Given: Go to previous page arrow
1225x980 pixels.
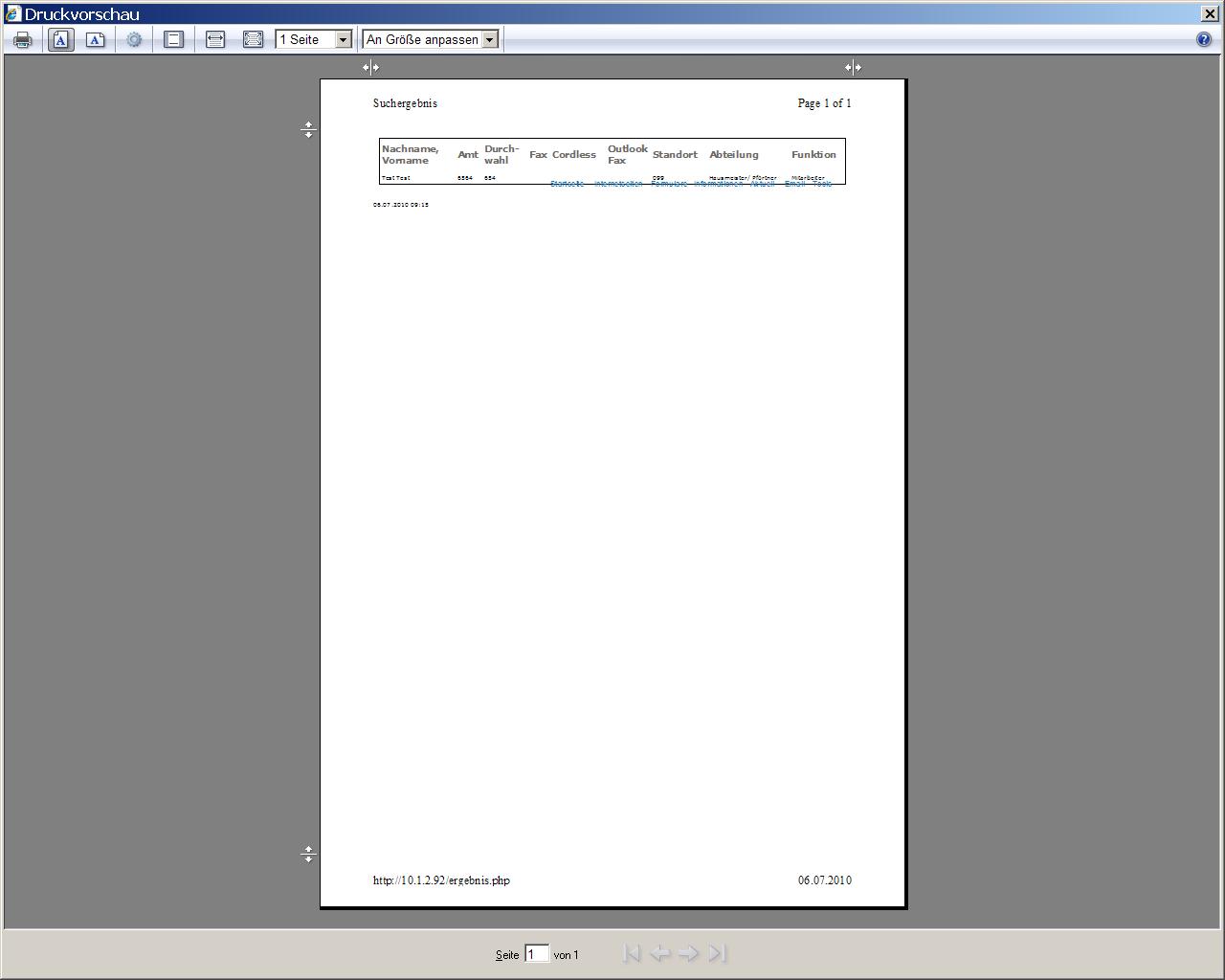Looking at the screenshot, I should pyautogui.click(x=659, y=953).
